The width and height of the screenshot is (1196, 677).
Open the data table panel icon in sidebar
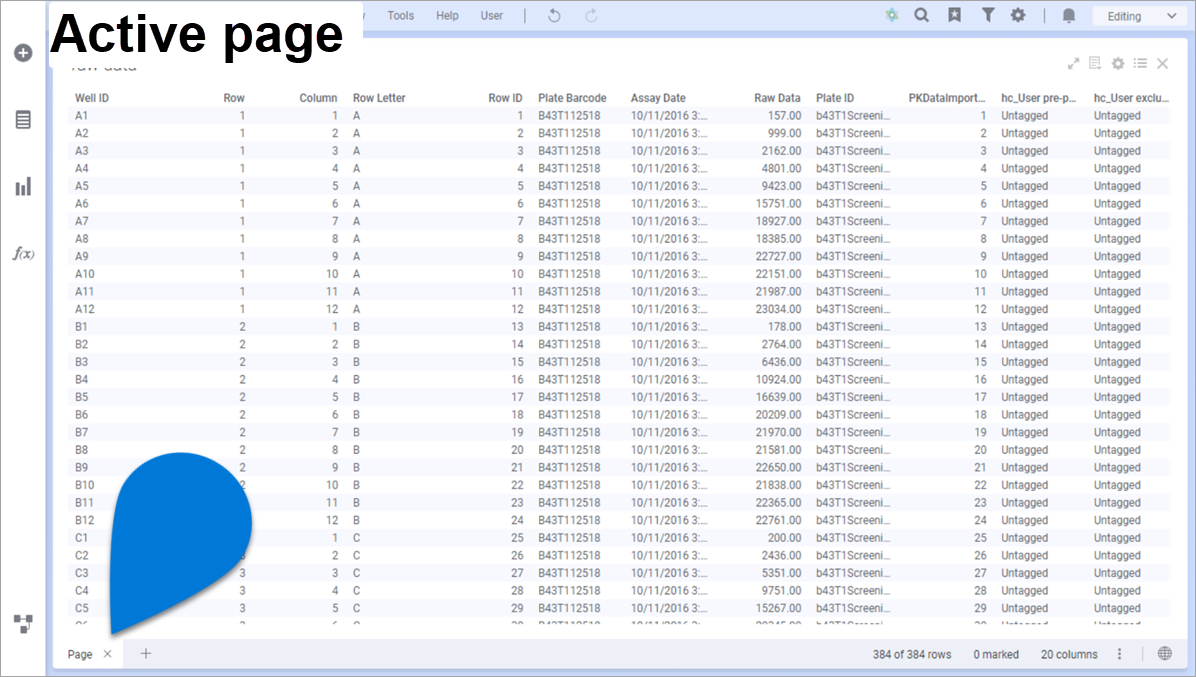pos(23,120)
